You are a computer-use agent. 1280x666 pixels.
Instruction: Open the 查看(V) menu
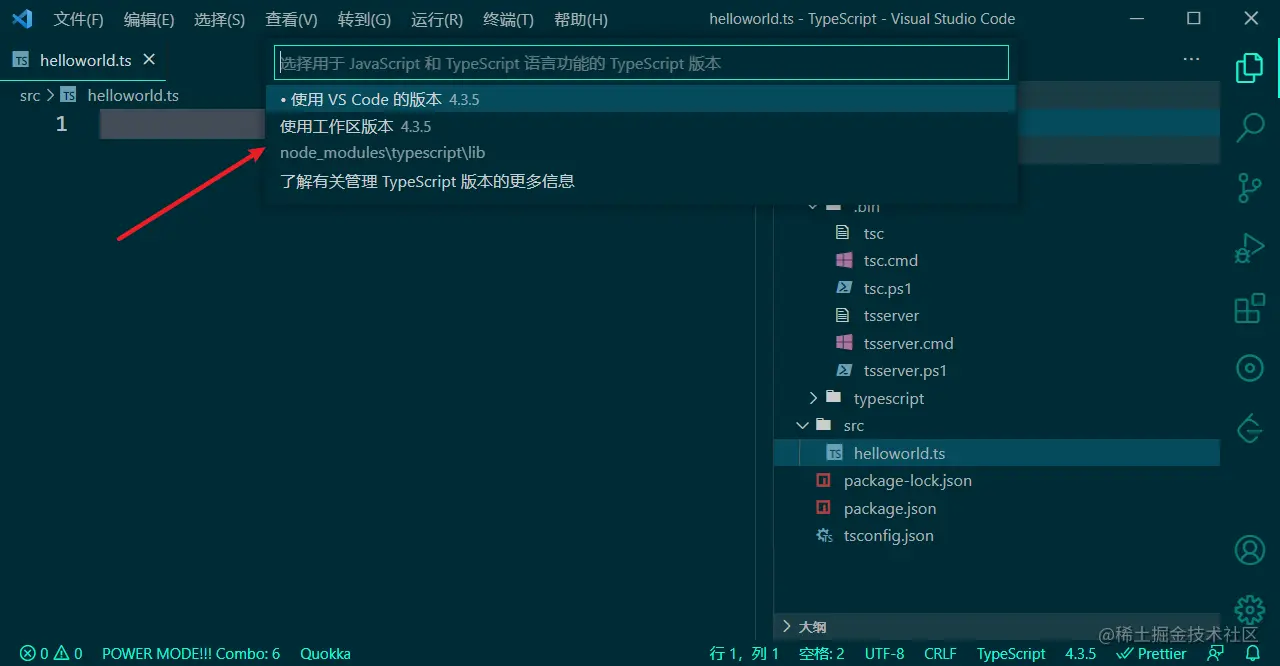(x=291, y=19)
